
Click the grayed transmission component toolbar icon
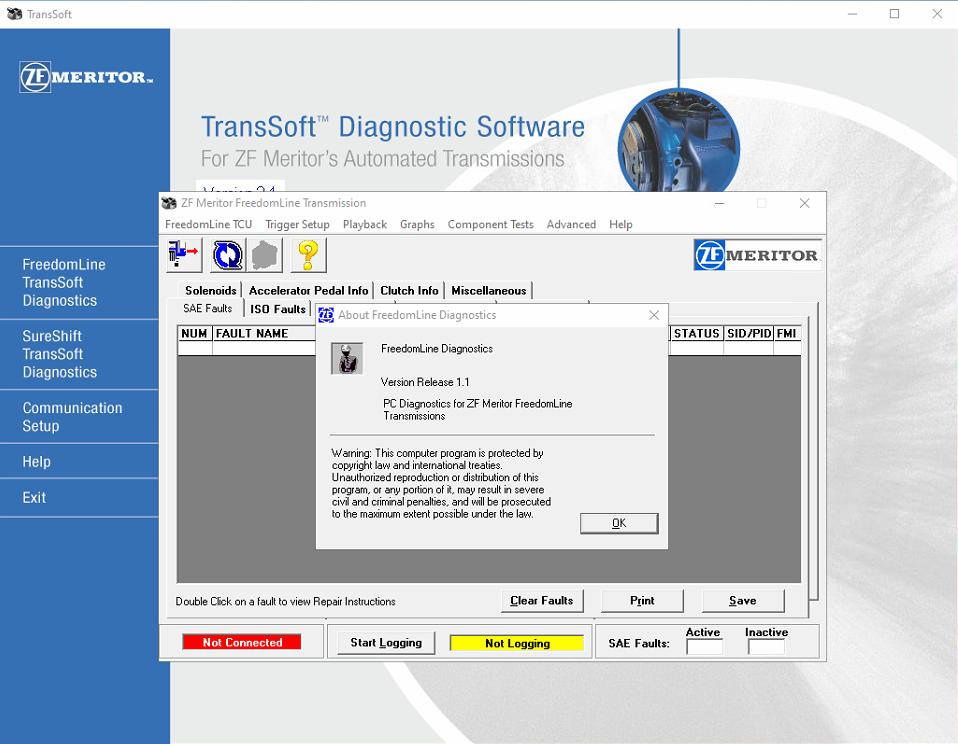coord(264,255)
